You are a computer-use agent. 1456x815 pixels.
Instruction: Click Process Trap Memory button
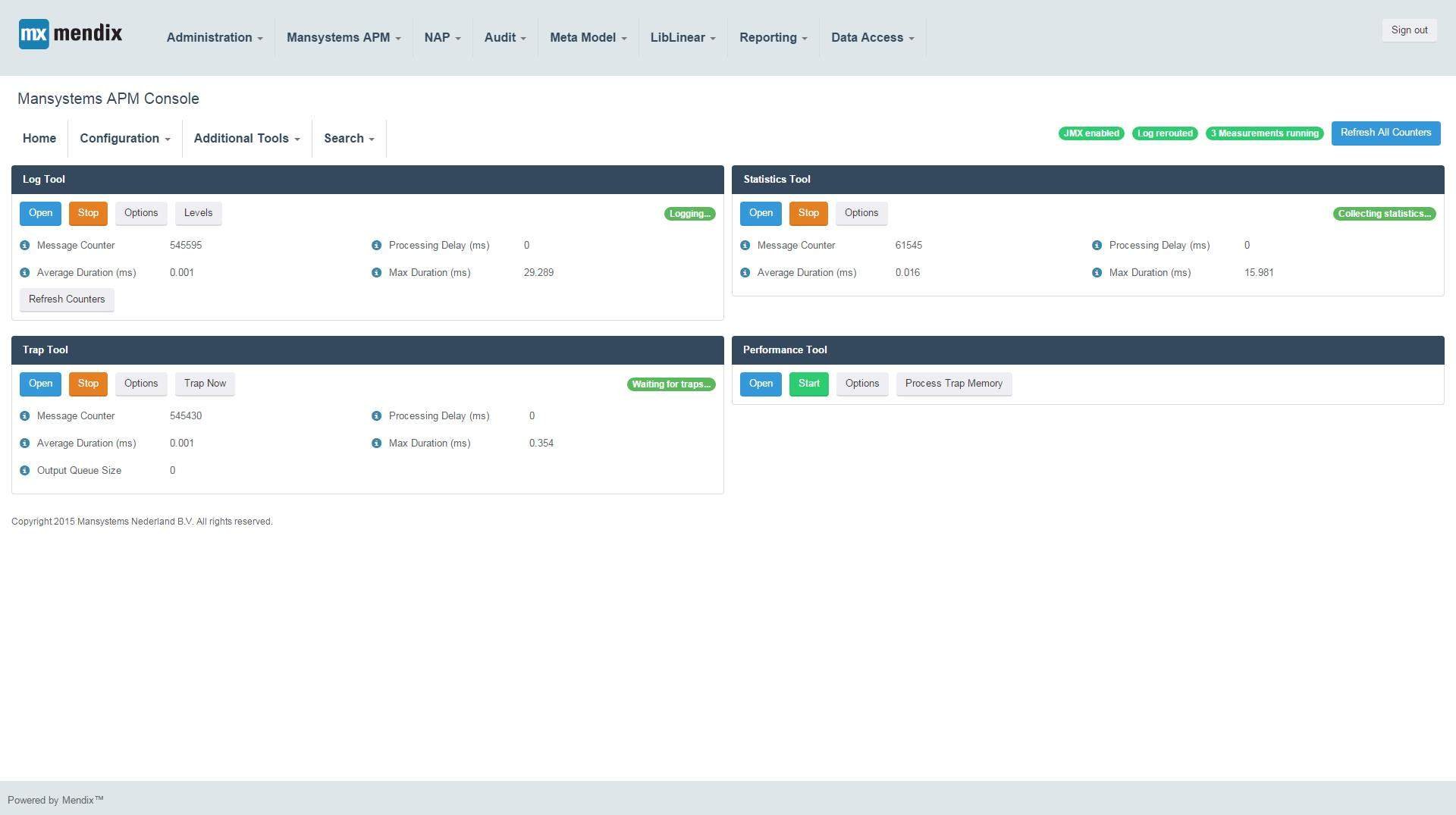[x=954, y=384]
